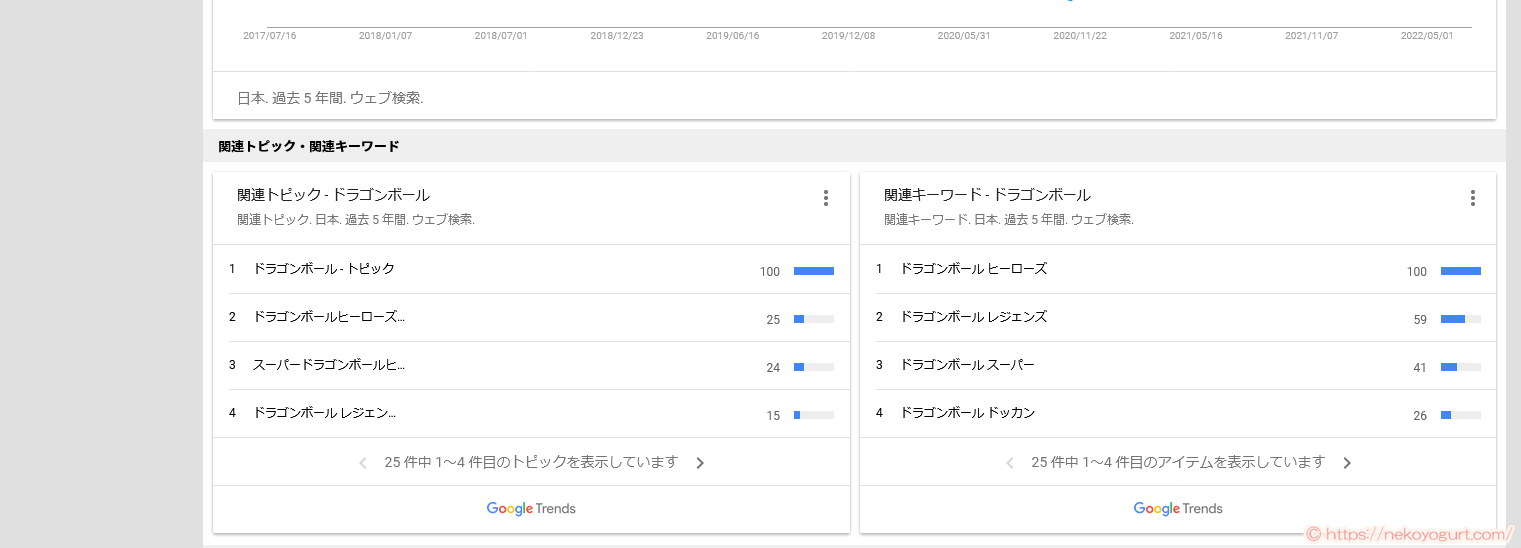Click the 2022/05/01 axis date label

click(x=1427, y=36)
